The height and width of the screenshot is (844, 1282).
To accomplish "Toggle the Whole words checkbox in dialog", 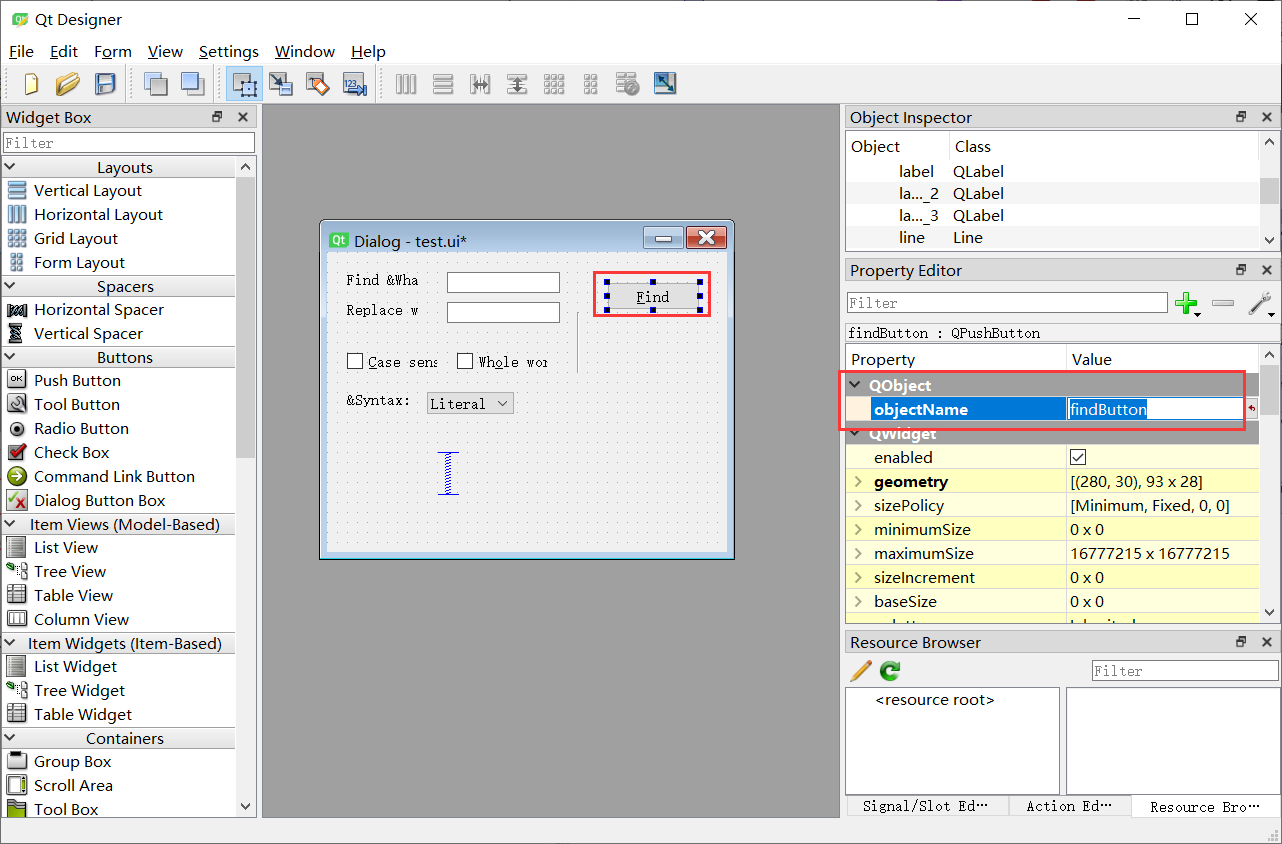I will coord(465,361).
